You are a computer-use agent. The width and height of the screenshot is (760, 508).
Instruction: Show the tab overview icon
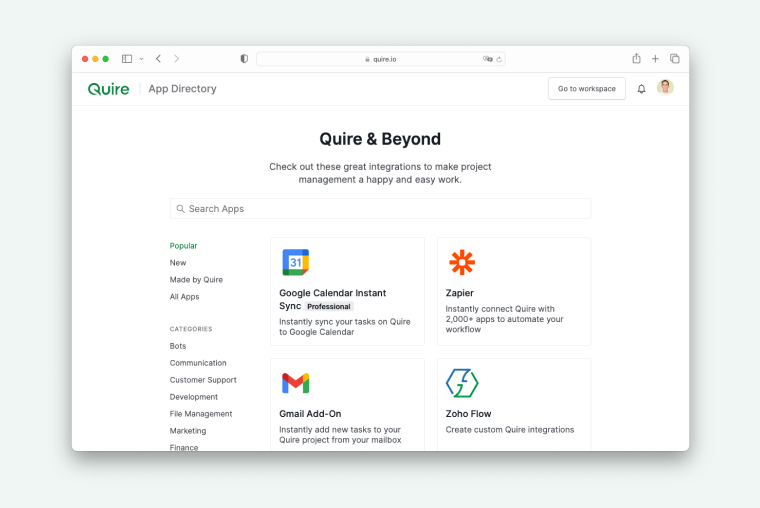pyautogui.click(x=675, y=59)
